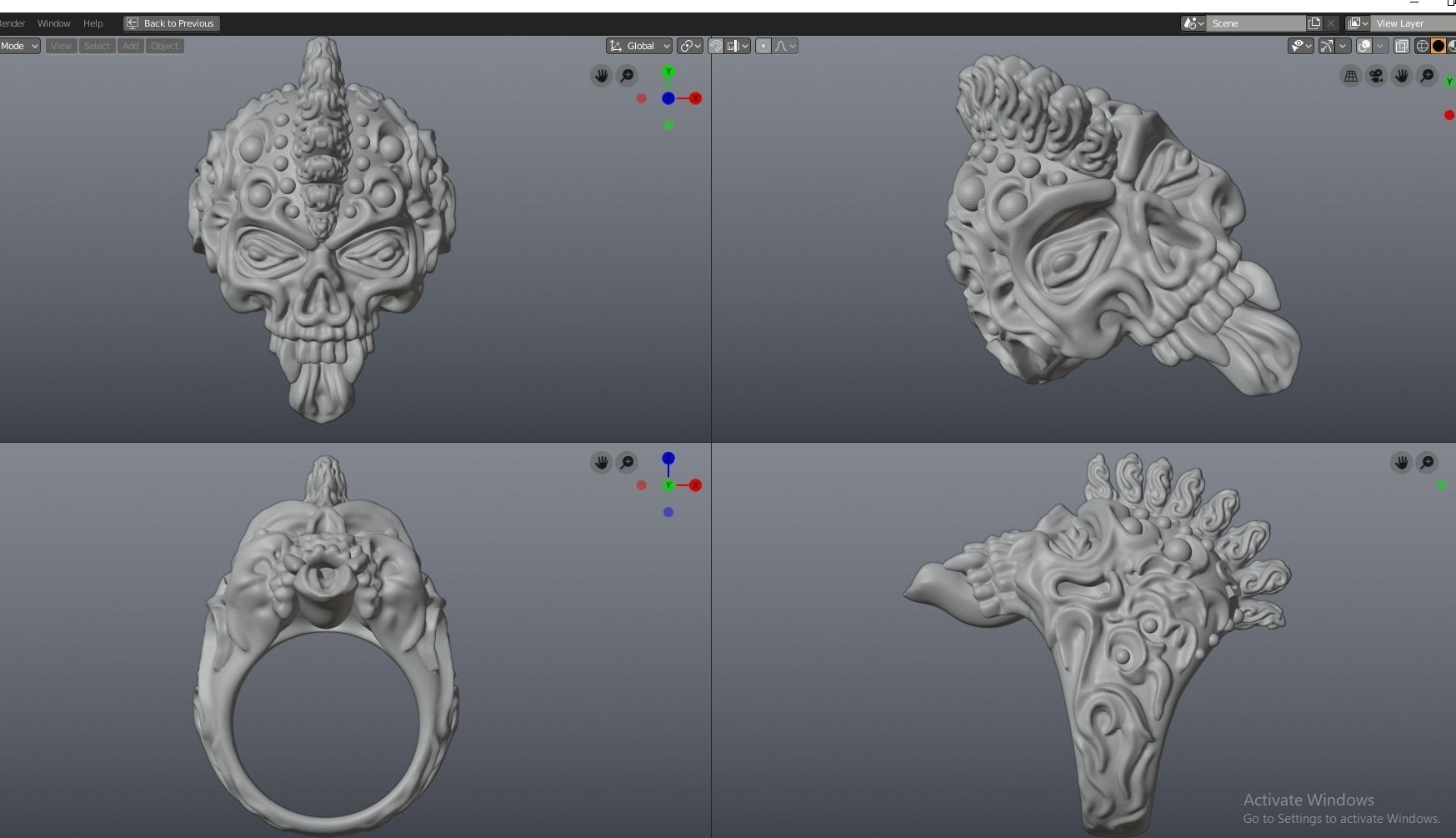Open the Window menu

pyautogui.click(x=54, y=23)
